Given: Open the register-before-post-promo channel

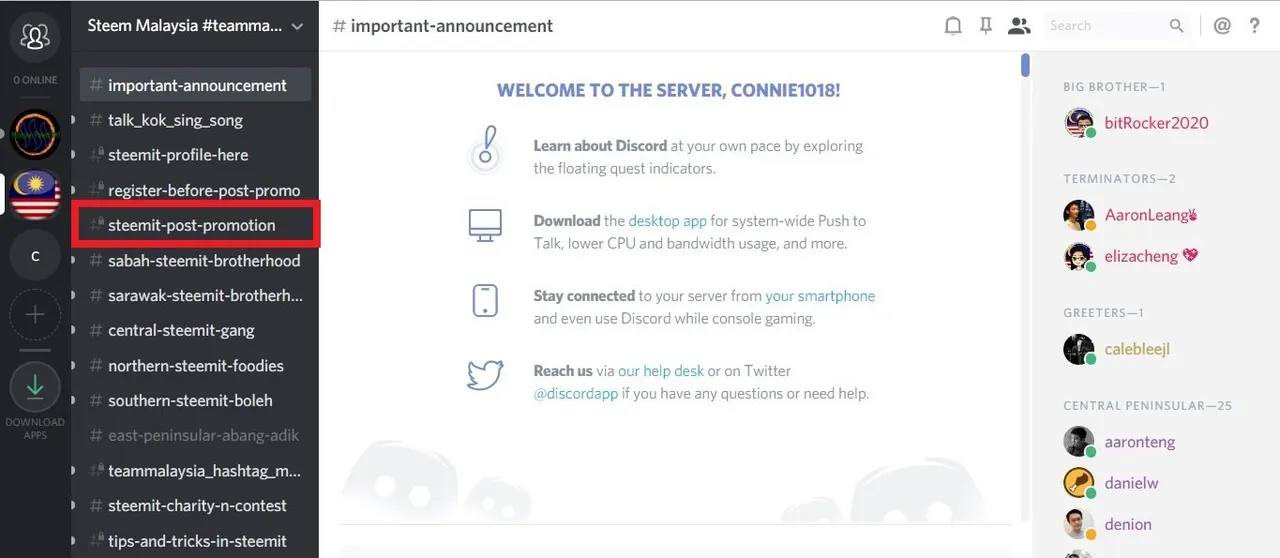Looking at the screenshot, I should coord(196,190).
